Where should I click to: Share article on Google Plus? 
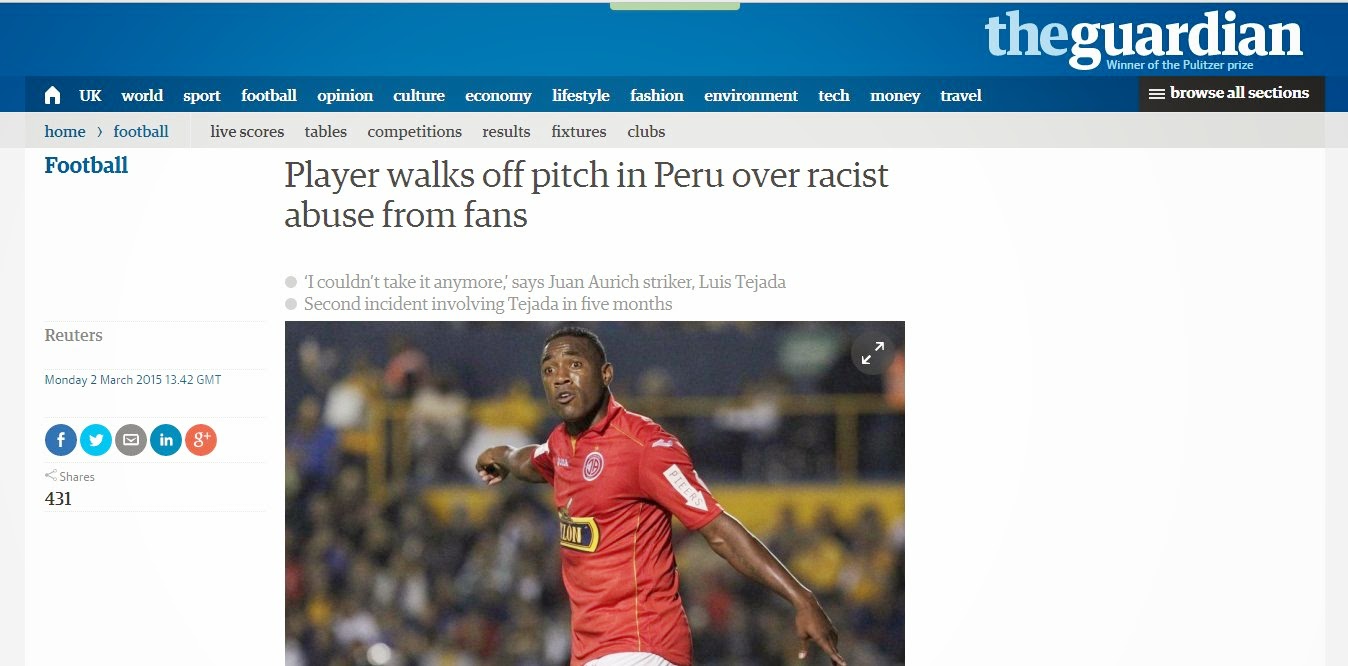(201, 440)
